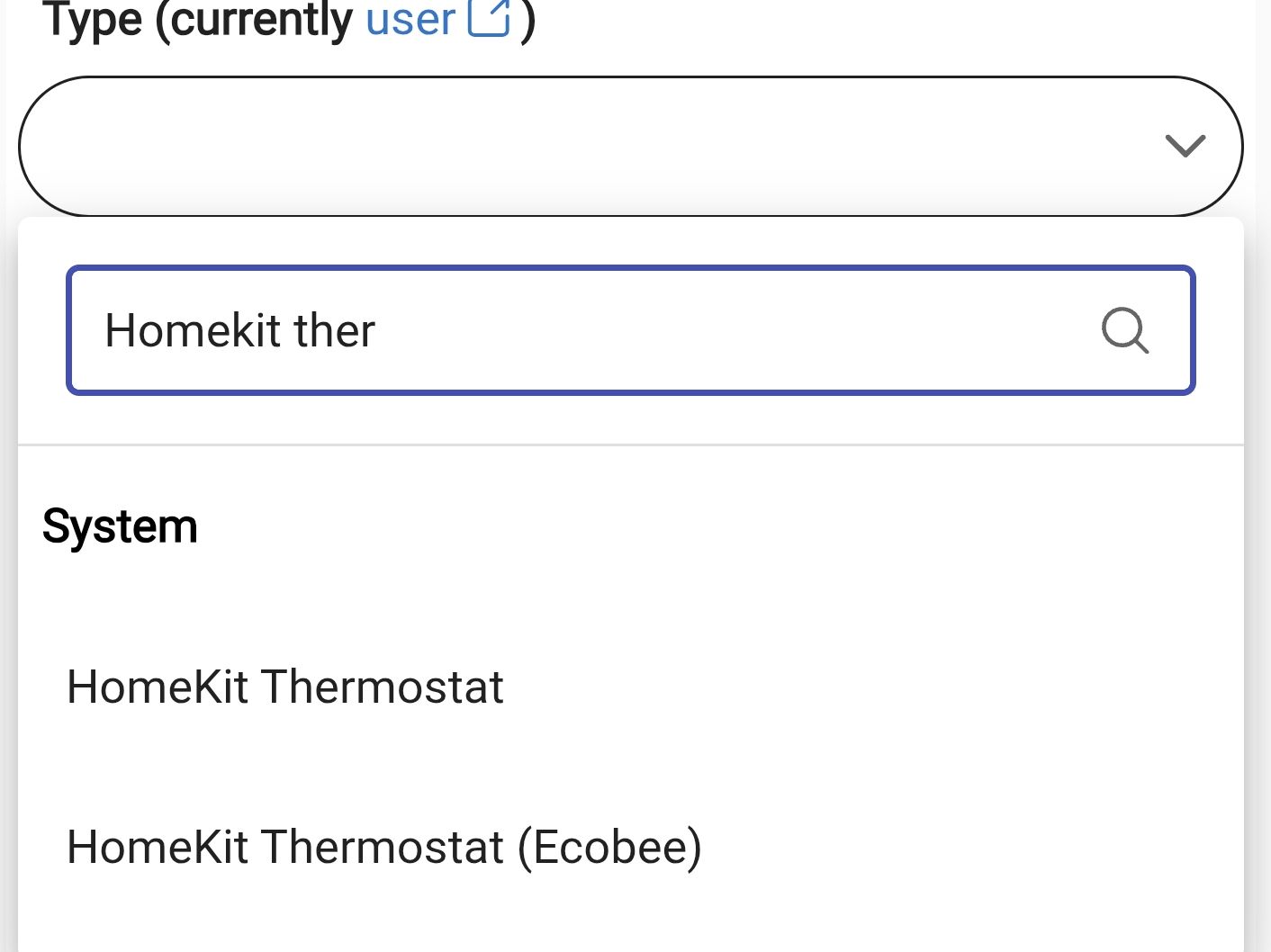Click the System group heading

click(x=120, y=526)
